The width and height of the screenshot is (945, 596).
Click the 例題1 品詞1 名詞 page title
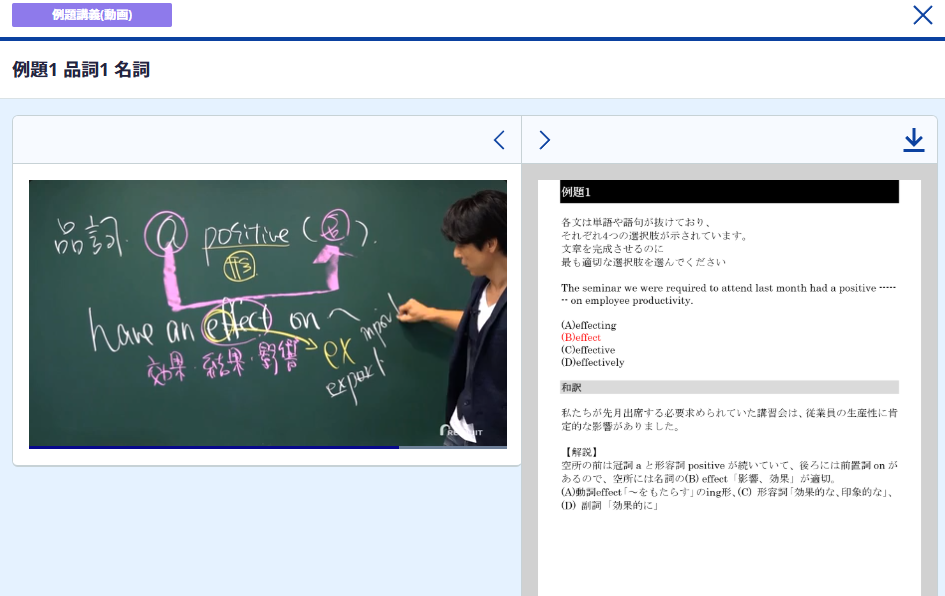point(81,69)
